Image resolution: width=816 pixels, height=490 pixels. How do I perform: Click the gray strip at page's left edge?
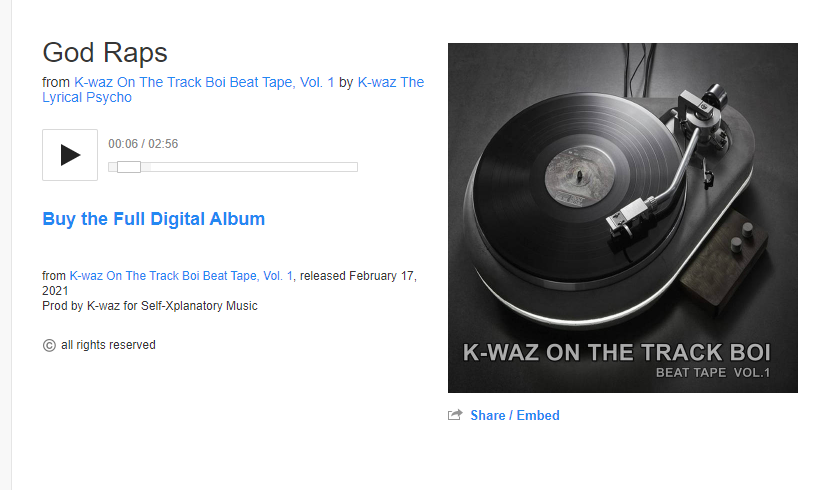click(6, 245)
